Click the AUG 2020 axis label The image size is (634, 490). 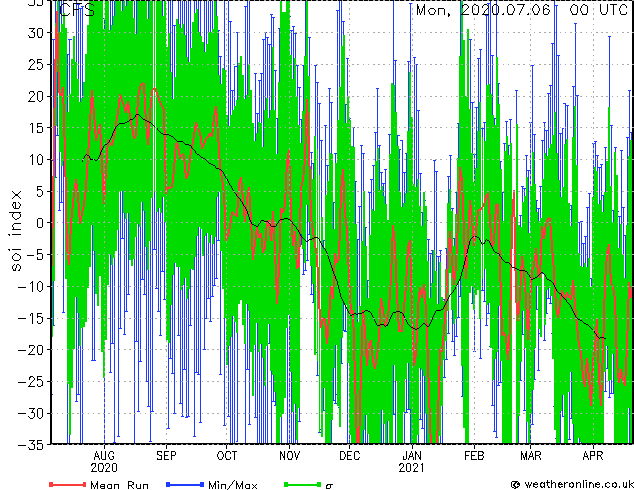pyautogui.click(x=104, y=462)
